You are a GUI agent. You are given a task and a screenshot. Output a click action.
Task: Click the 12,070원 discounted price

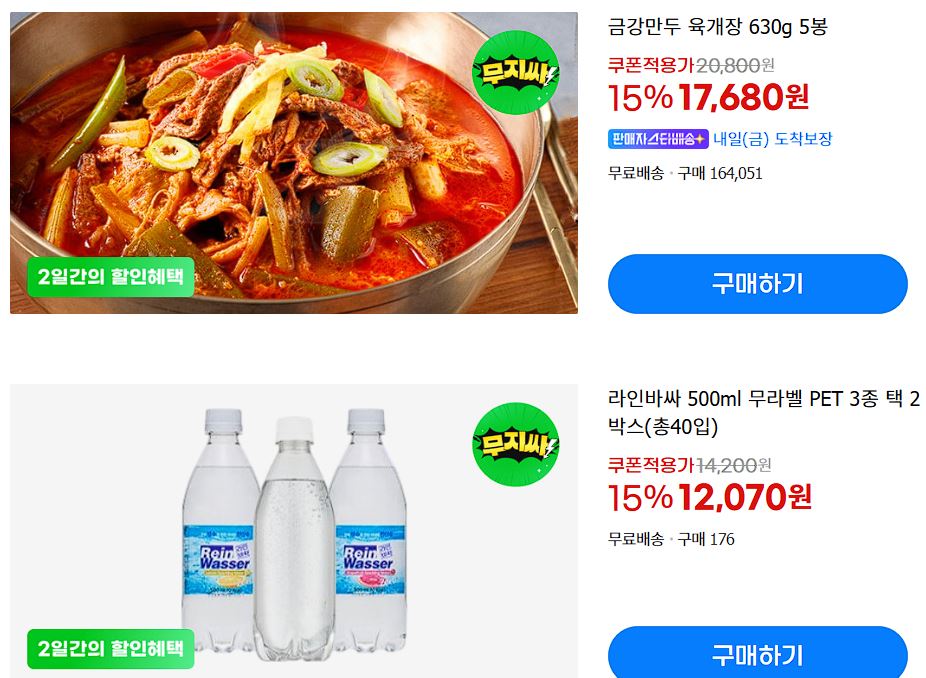tap(744, 497)
